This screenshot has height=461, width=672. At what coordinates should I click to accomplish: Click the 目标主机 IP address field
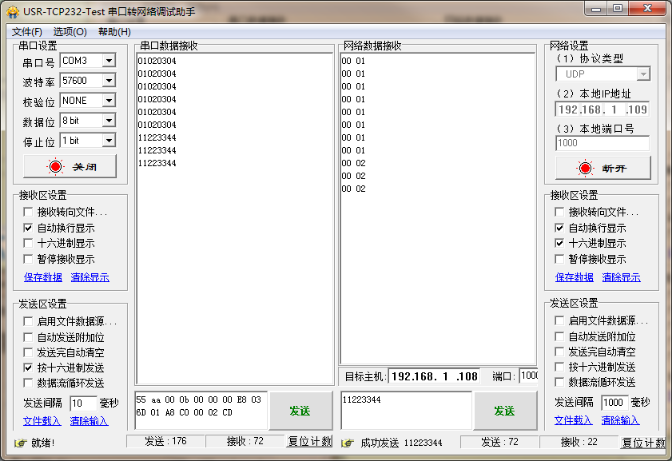pyautogui.click(x=436, y=376)
